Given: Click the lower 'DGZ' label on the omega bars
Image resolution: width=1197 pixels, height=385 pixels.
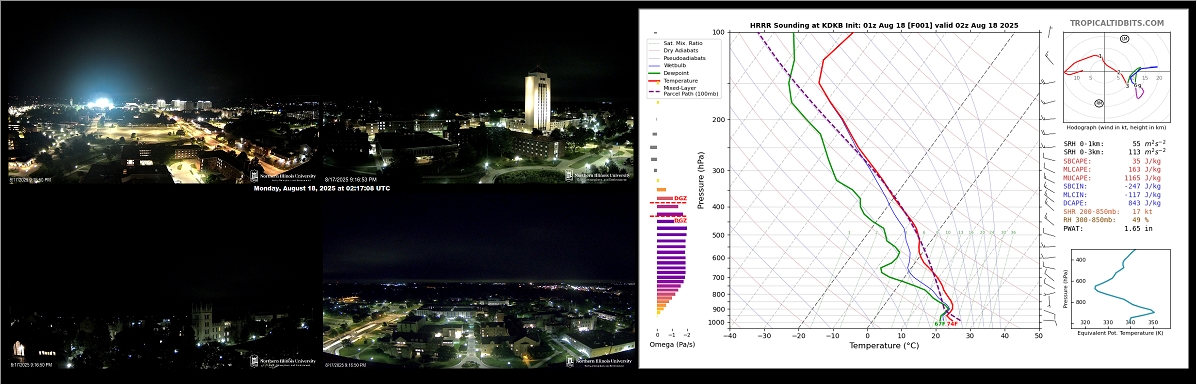Looking at the screenshot, I should point(681,221).
